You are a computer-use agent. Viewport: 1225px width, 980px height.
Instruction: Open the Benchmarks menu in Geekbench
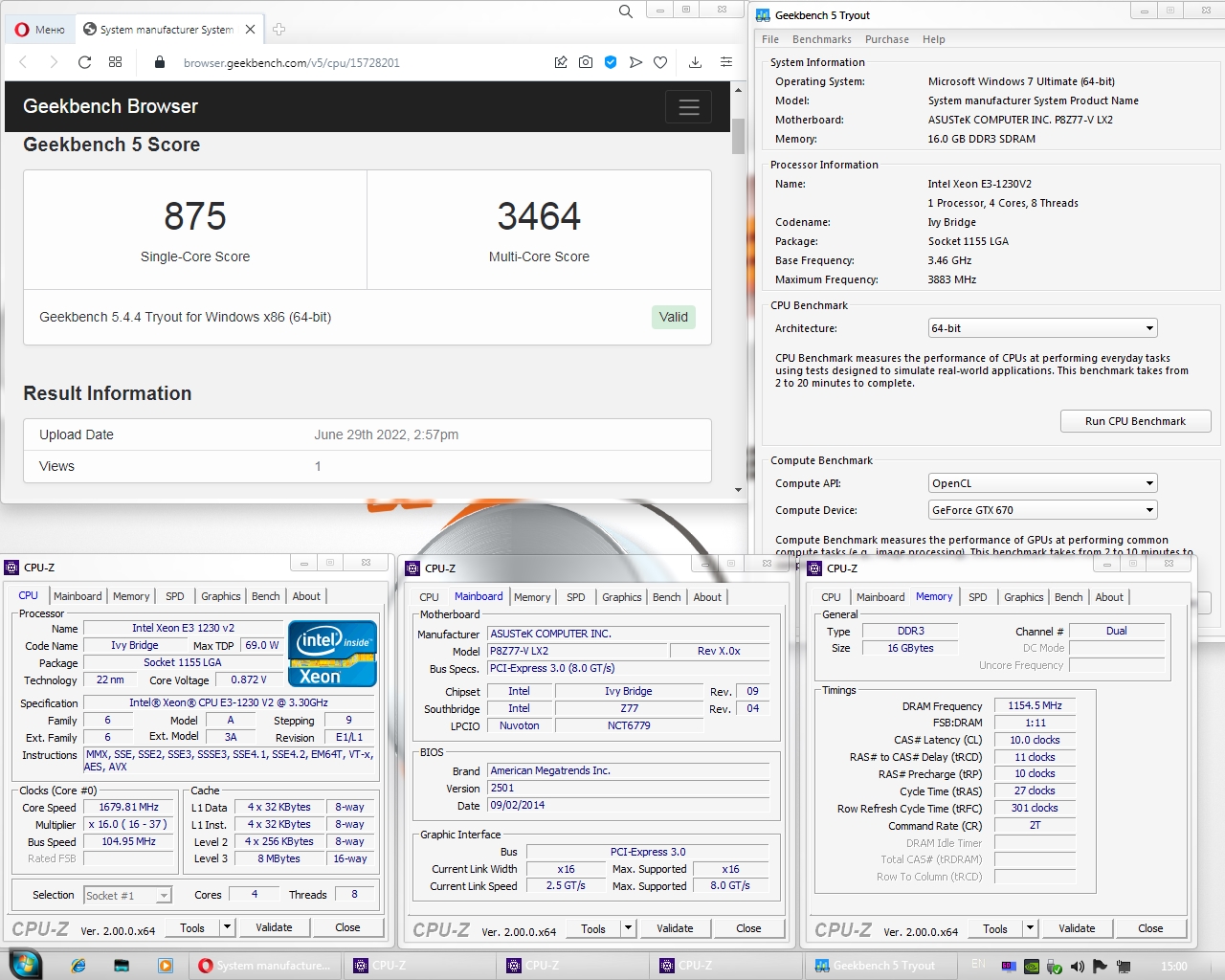click(x=822, y=39)
